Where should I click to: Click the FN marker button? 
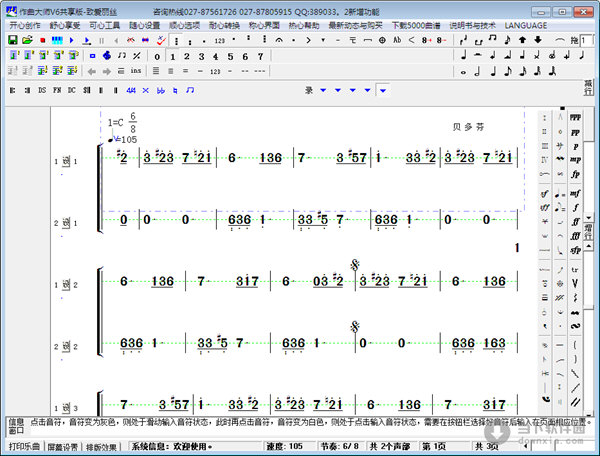pyautogui.click(x=57, y=91)
